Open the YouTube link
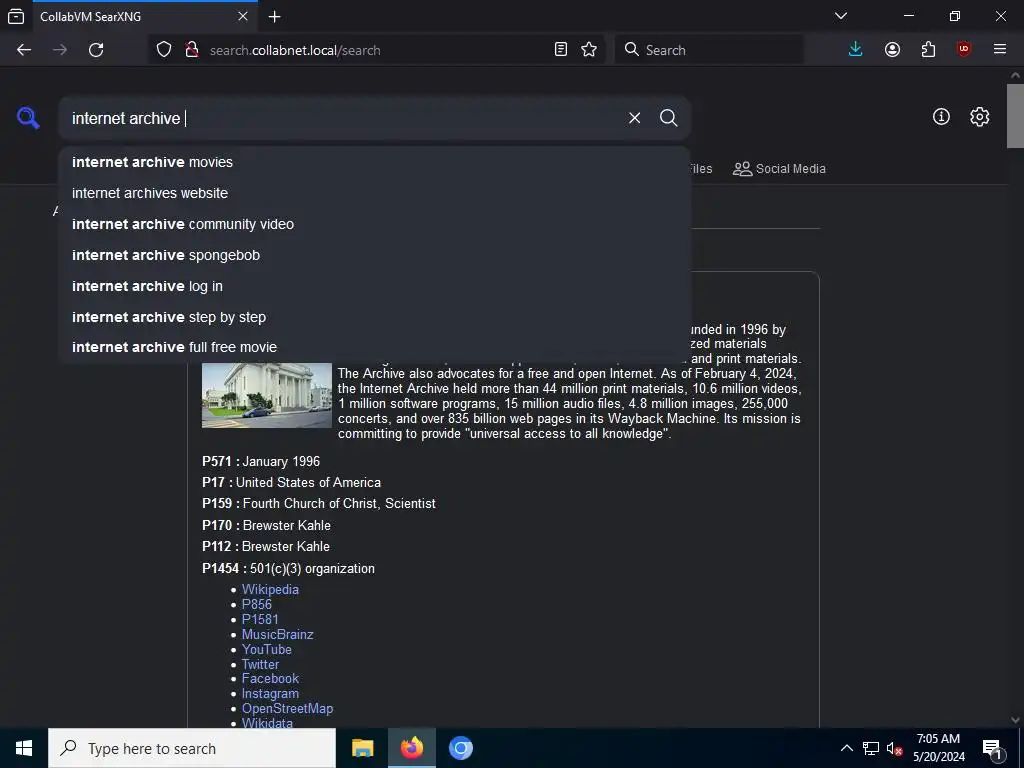The height and width of the screenshot is (768, 1024). pos(266,649)
